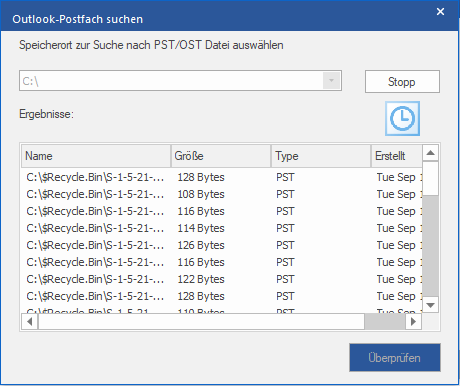
Task: Click PST type in the 122 Bytes row
Action: click(285, 279)
